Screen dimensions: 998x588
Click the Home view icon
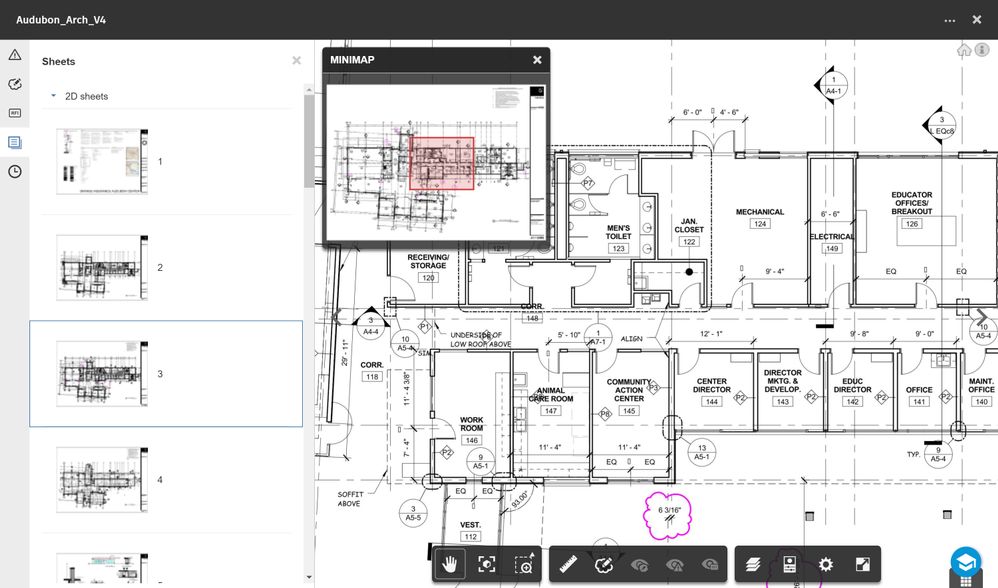click(x=964, y=50)
